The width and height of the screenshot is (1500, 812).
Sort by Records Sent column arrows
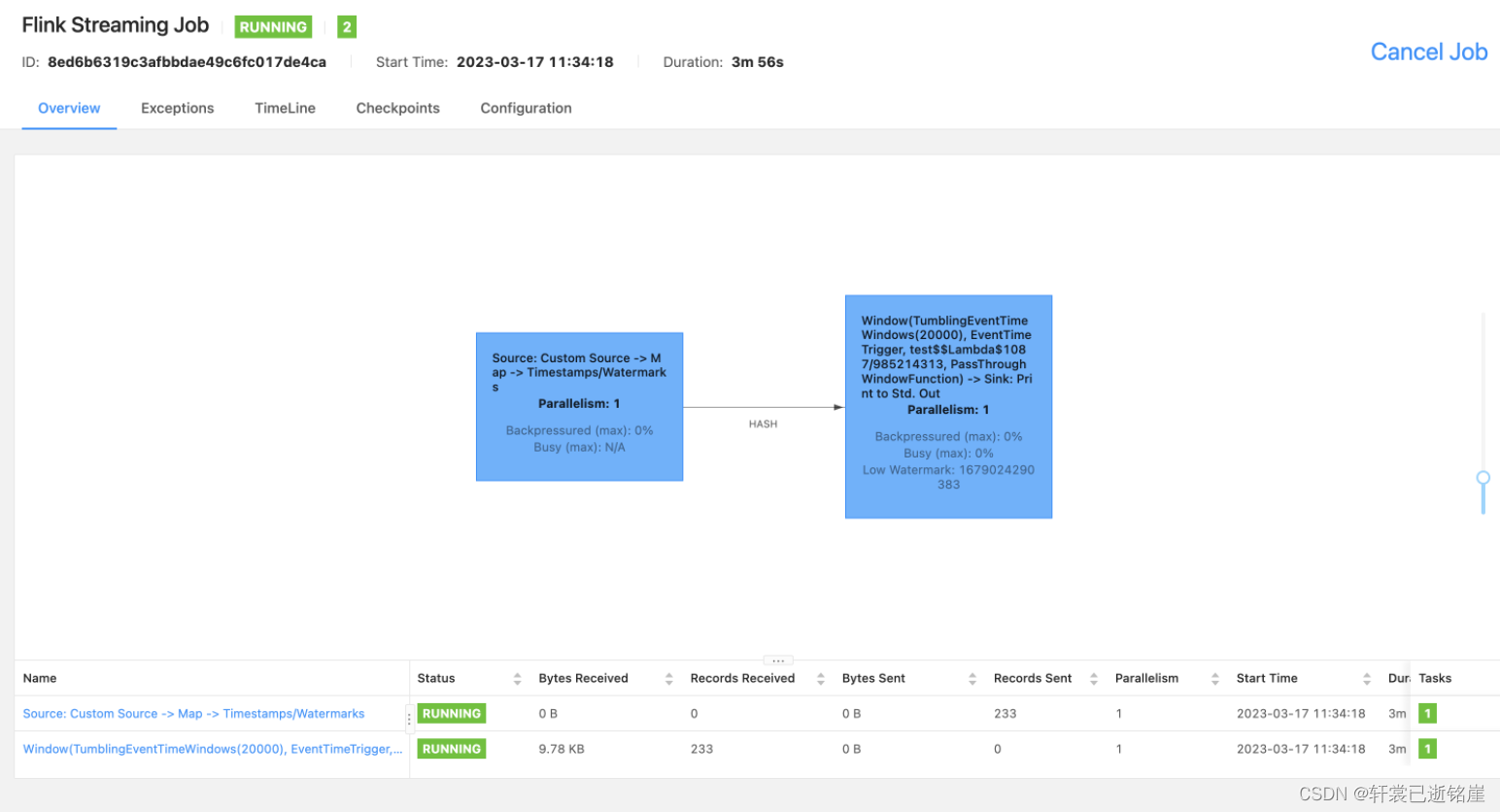point(1094,679)
